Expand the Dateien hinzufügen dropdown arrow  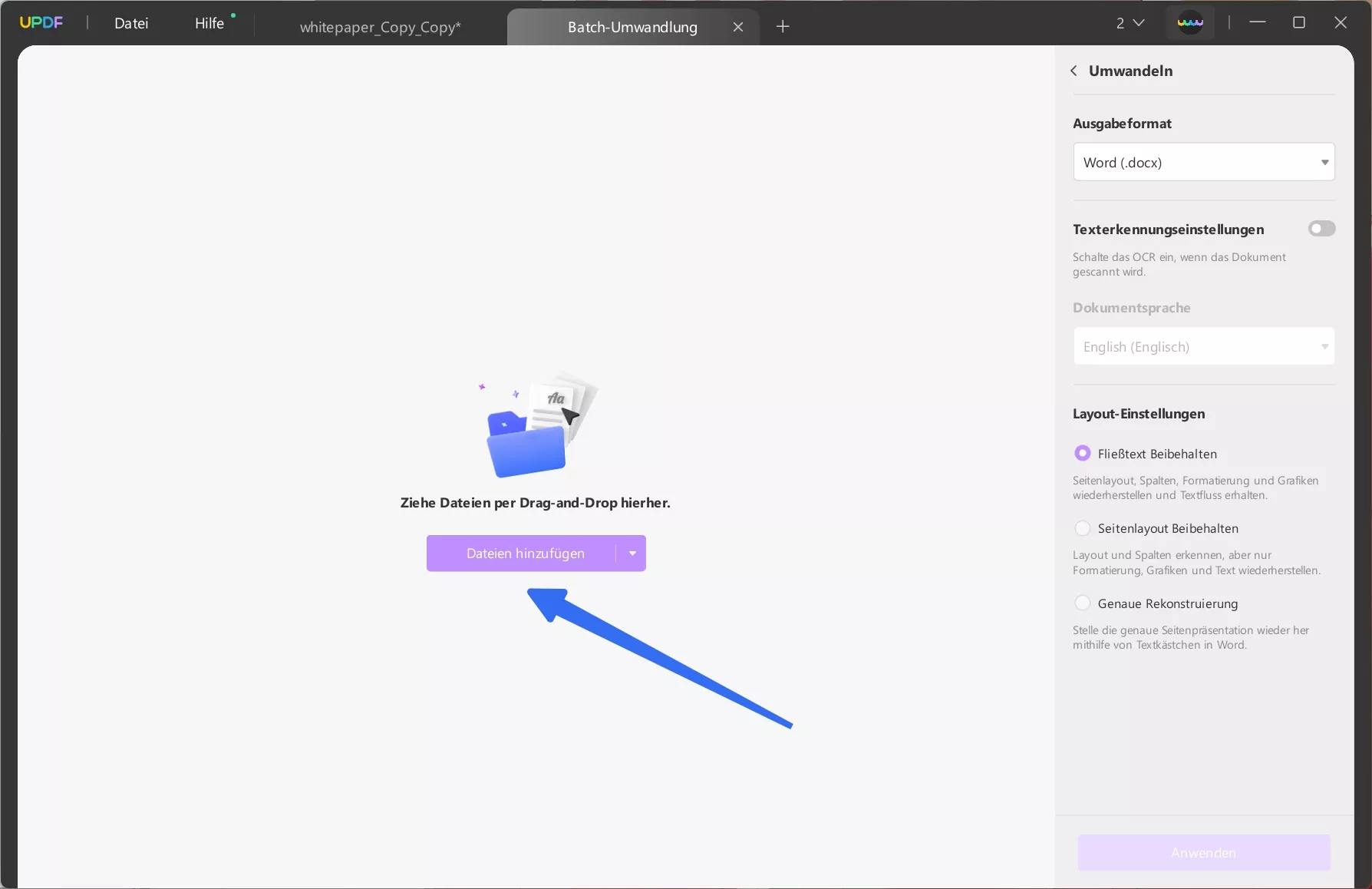tap(632, 554)
